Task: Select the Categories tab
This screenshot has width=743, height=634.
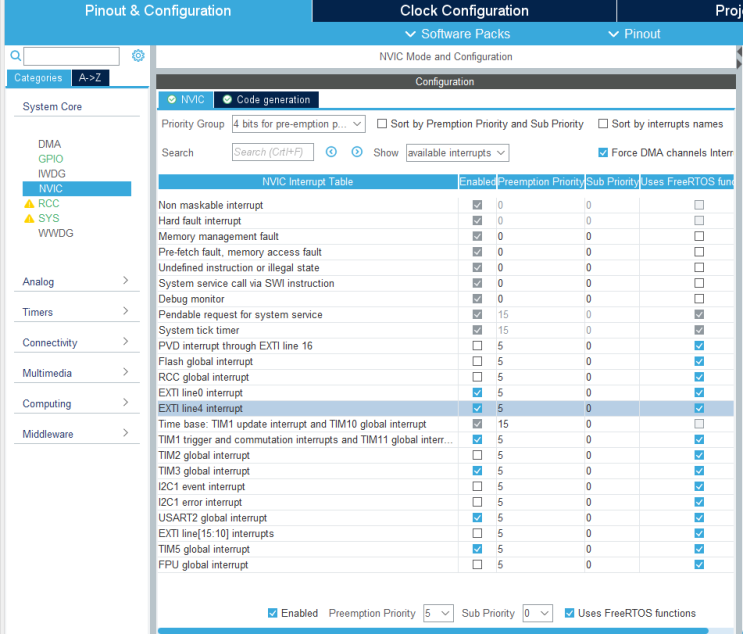Action: (38, 78)
